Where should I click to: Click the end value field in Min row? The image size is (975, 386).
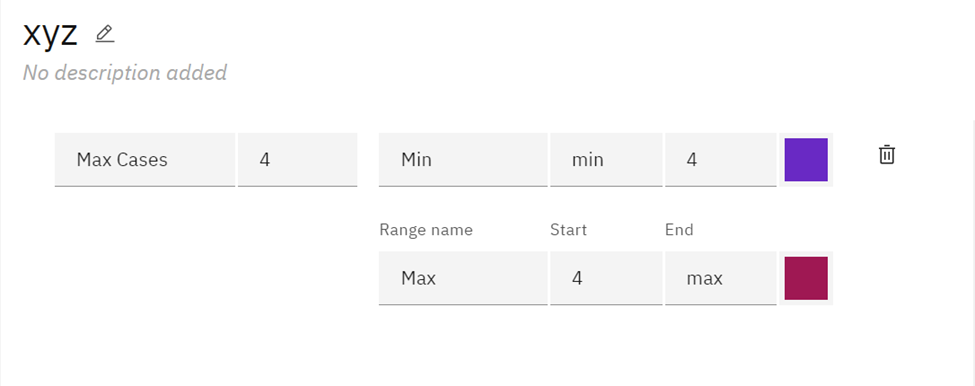pyautogui.click(x=721, y=160)
